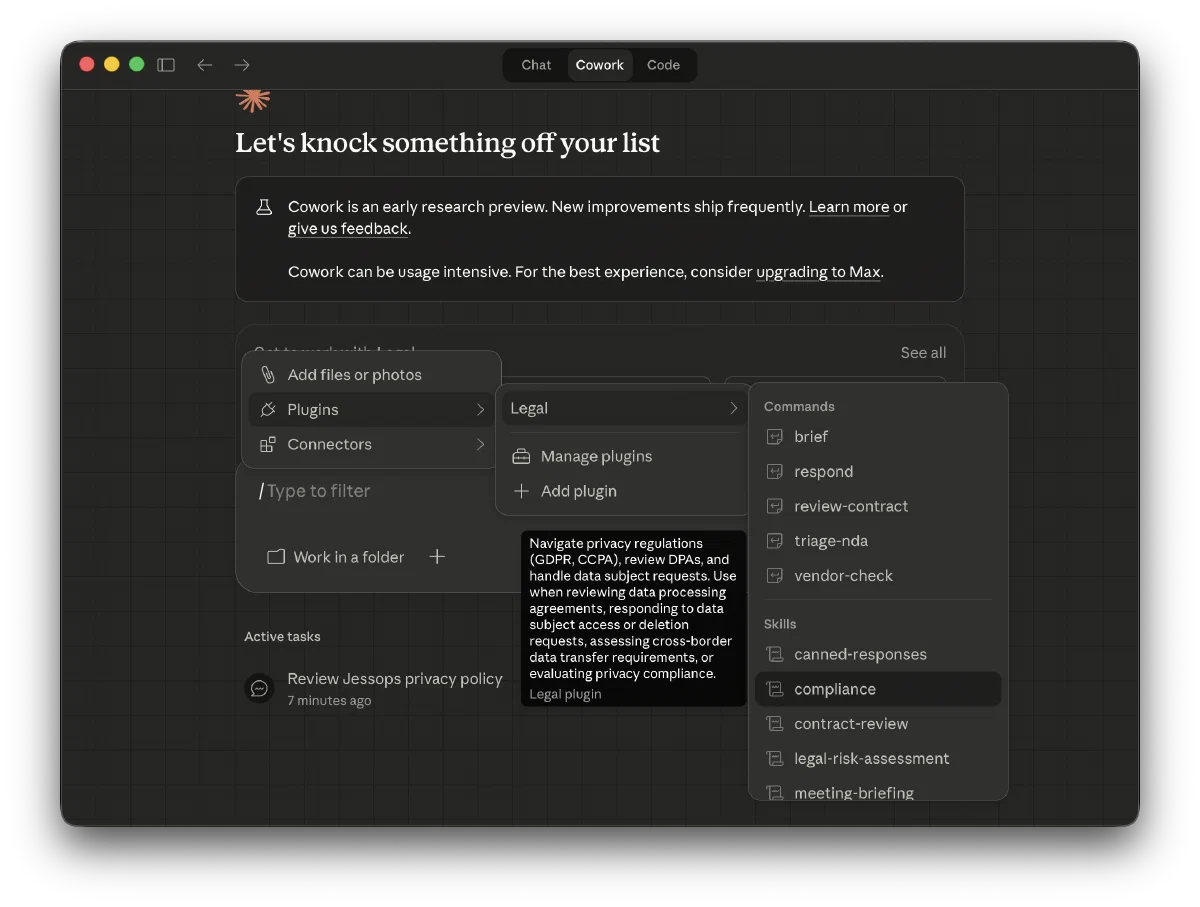Select the triage-nda command
Image resolution: width=1200 pixels, height=907 pixels.
830,541
